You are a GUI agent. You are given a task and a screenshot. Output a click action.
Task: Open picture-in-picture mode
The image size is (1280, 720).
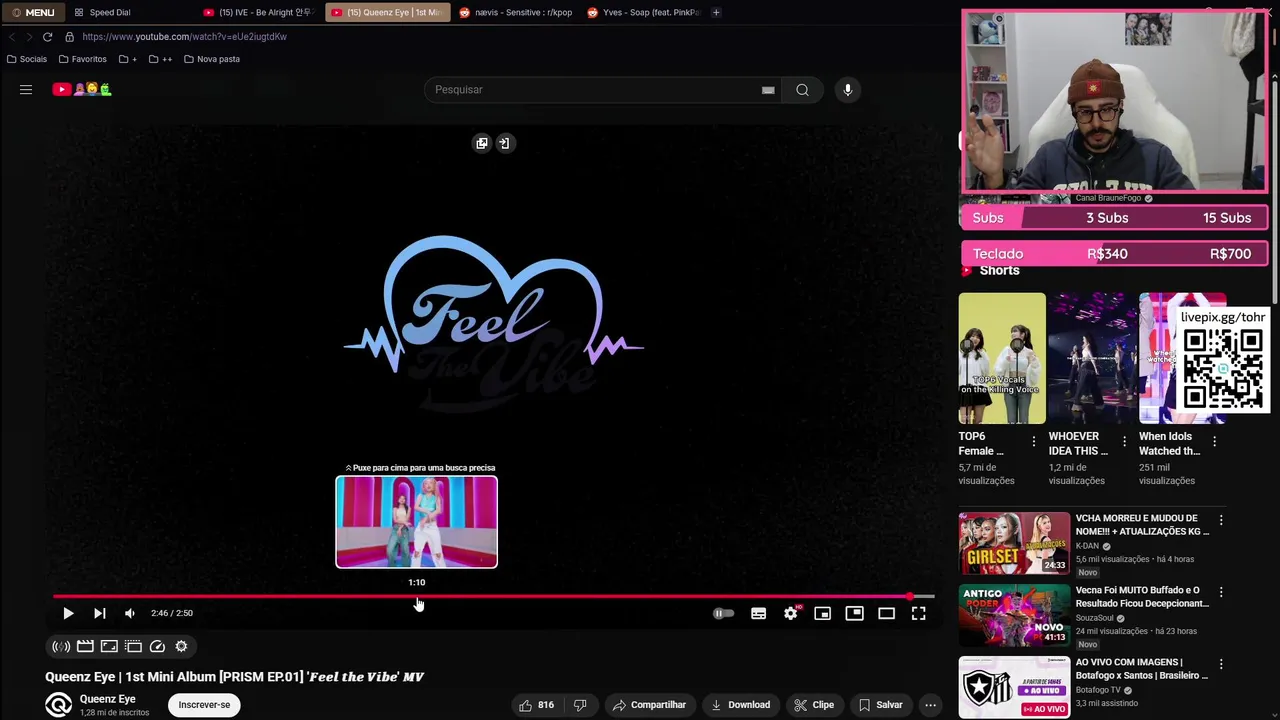854,613
